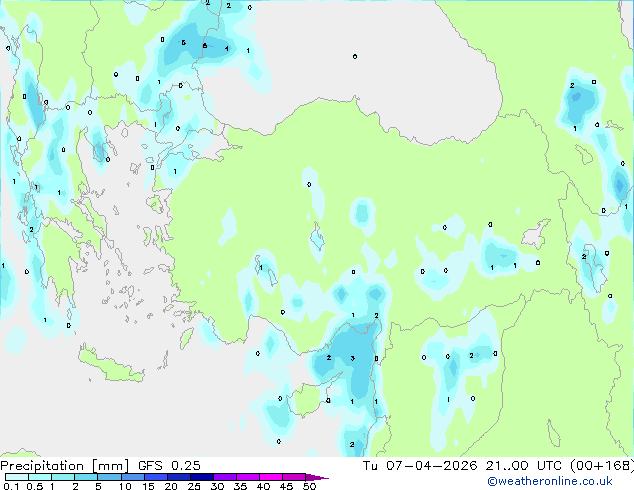
Task: Click the 0.1–0.5 mm lightest cyan legend swatch
Action: click(17, 477)
